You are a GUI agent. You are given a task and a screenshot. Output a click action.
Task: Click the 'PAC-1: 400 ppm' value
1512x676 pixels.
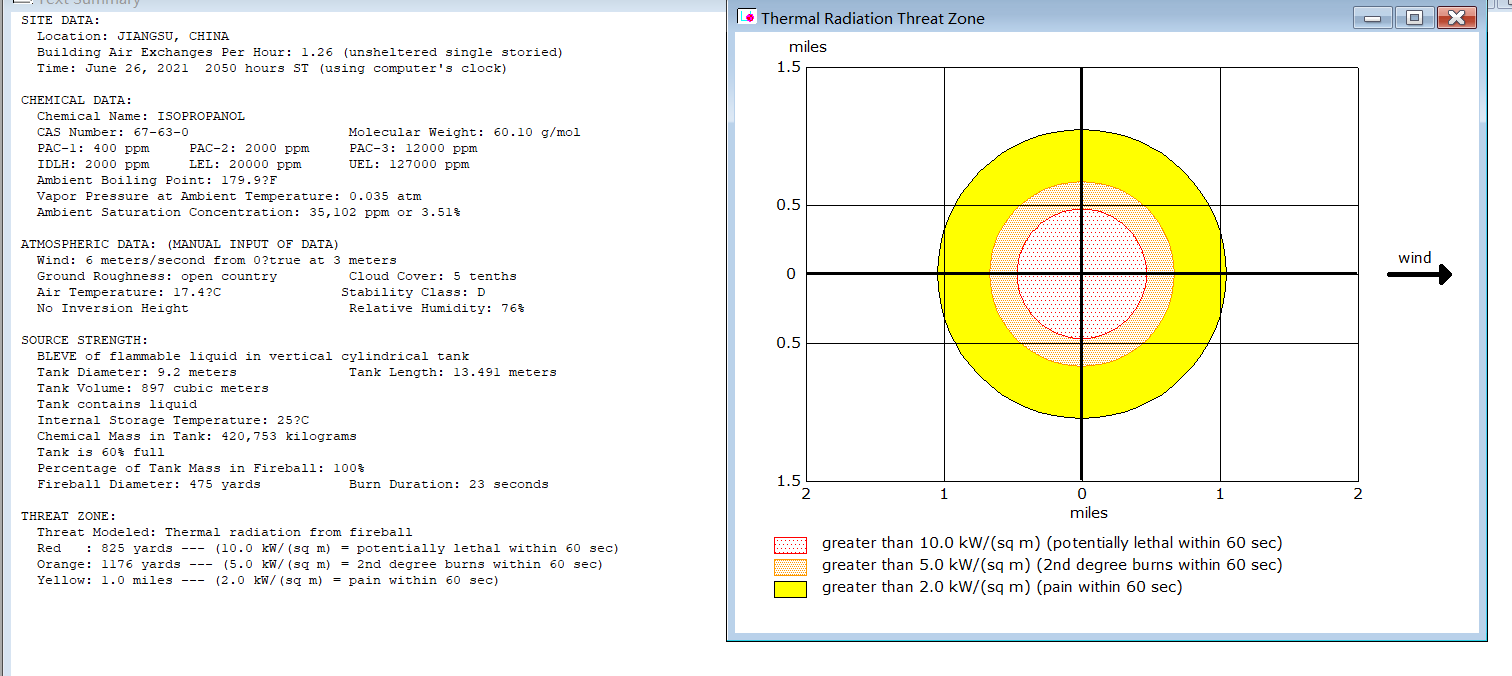(93, 148)
